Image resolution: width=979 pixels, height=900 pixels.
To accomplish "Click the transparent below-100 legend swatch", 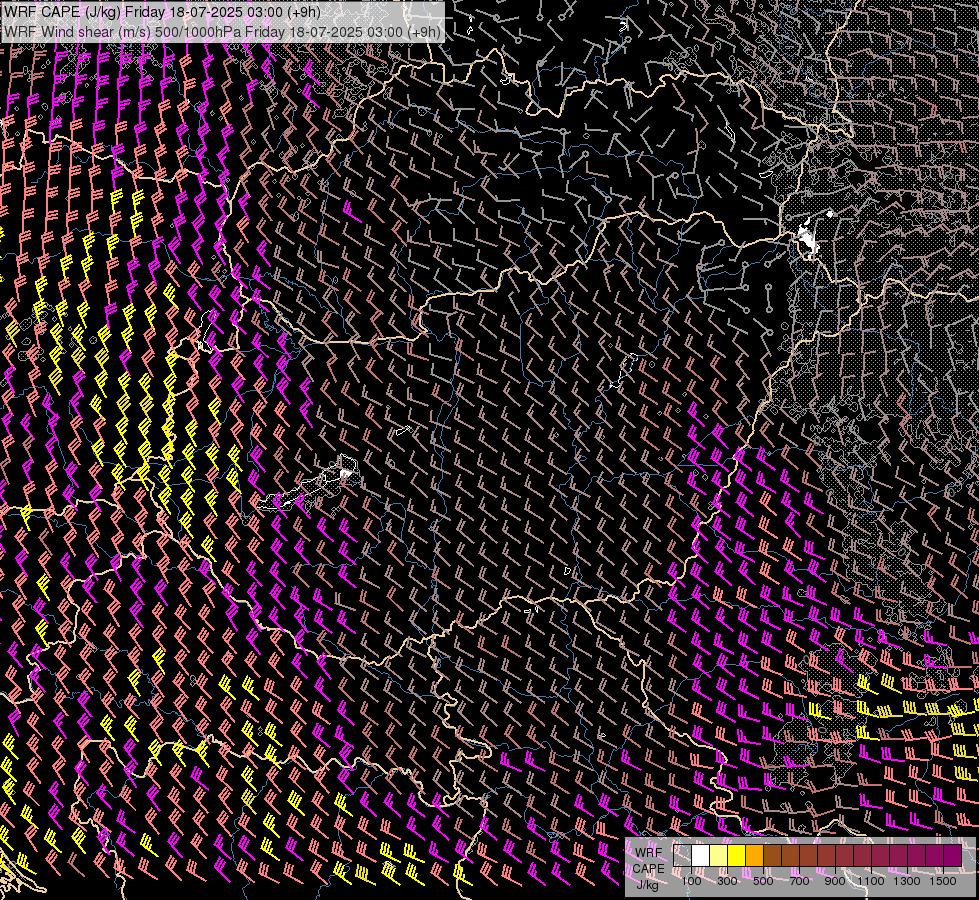I will (x=682, y=855).
